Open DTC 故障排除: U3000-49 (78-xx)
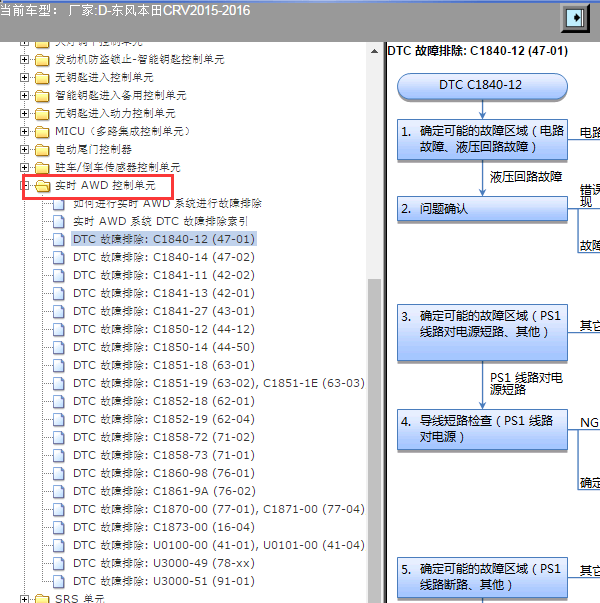The height and width of the screenshot is (603, 600). tap(164, 563)
